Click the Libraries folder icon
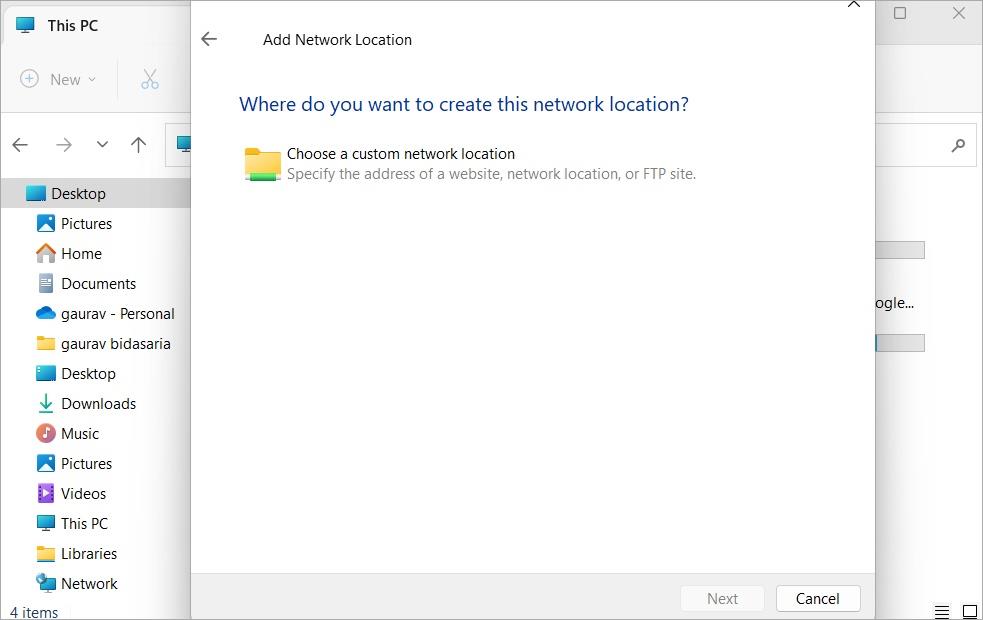This screenshot has width=983, height=620. tap(46, 554)
